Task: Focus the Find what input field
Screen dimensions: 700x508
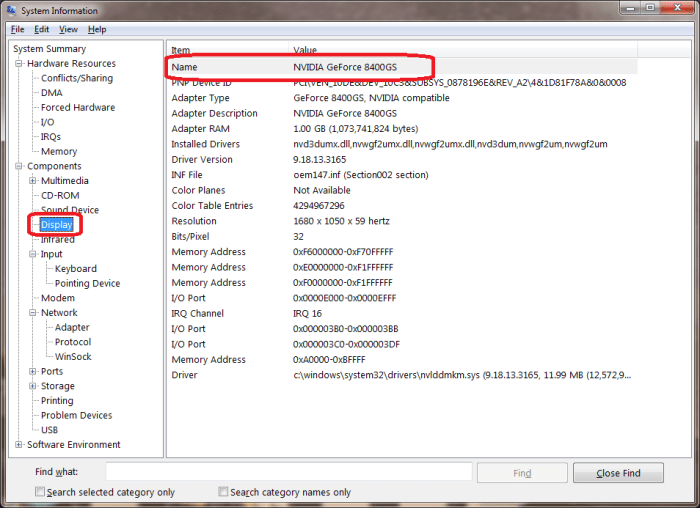Action: (x=289, y=472)
